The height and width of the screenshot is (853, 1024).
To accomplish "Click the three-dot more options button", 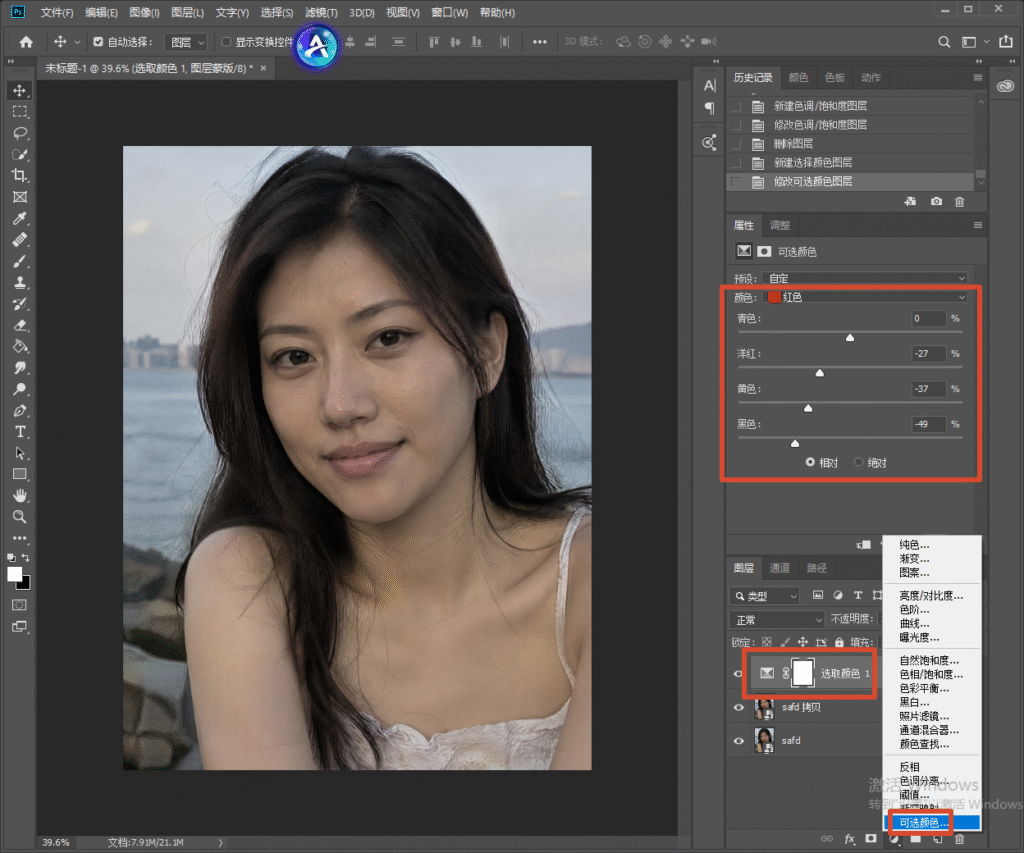I will point(539,42).
